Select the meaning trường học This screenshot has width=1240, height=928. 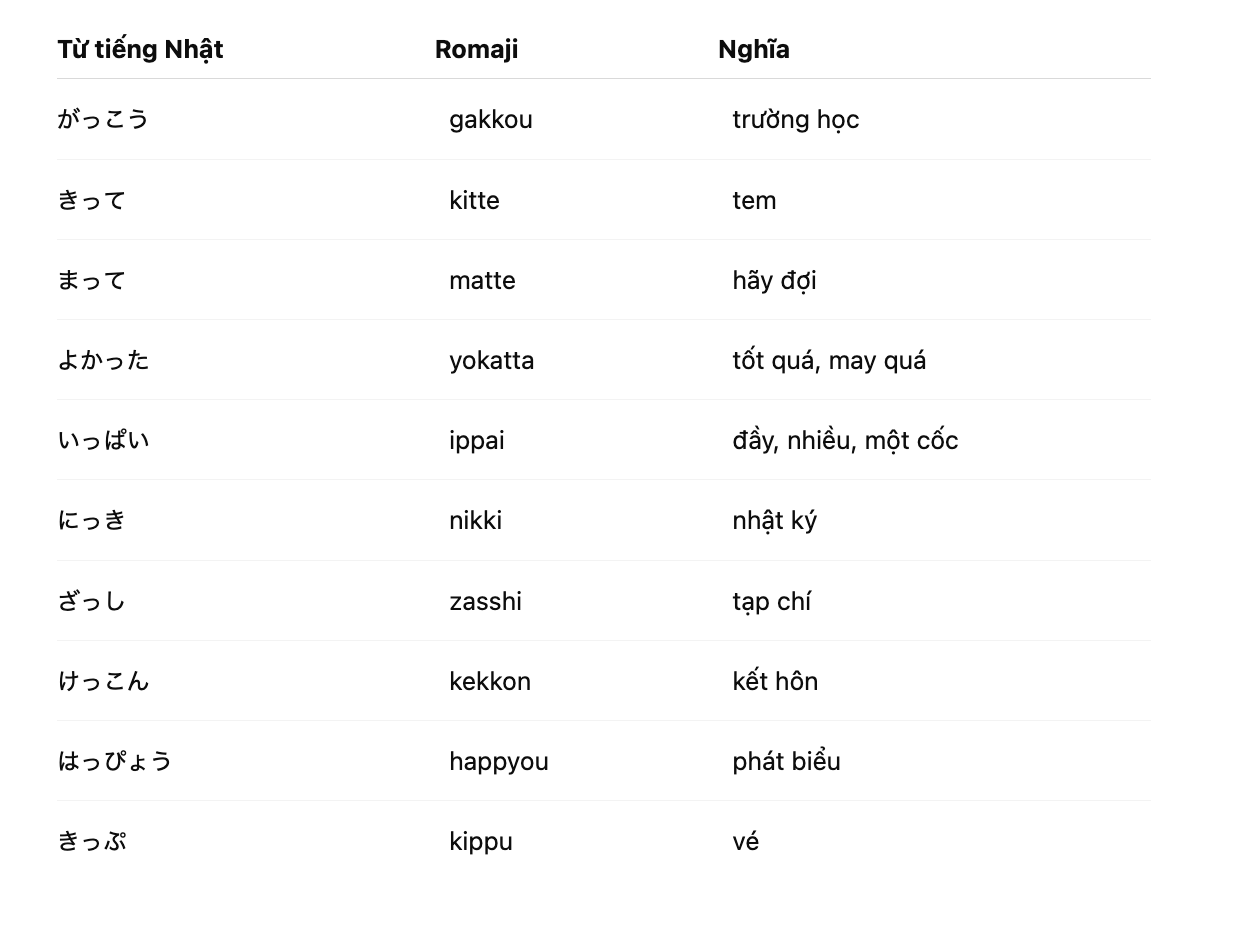point(796,120)
